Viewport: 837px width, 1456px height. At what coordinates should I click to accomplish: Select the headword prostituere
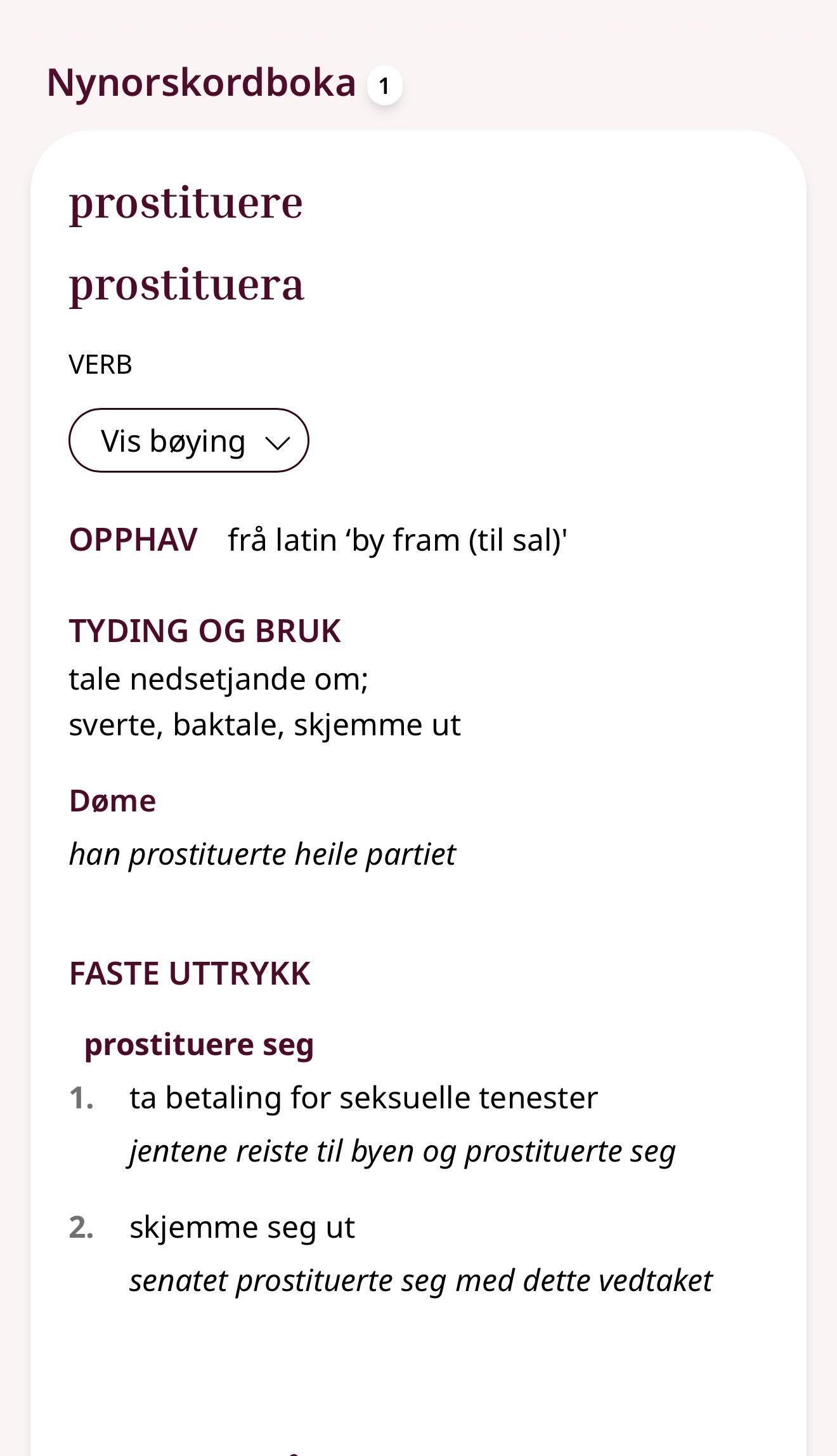pos(186,203)
